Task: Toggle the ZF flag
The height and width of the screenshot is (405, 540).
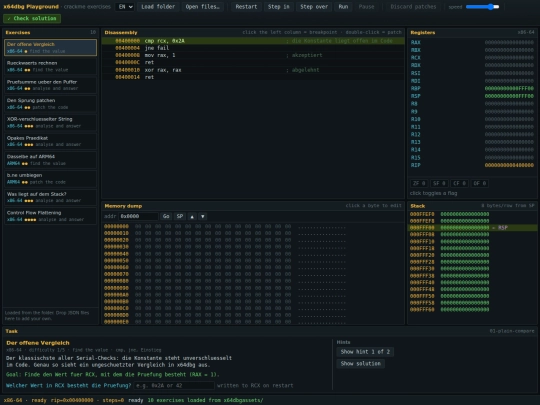Action: [x=419, y=183]
